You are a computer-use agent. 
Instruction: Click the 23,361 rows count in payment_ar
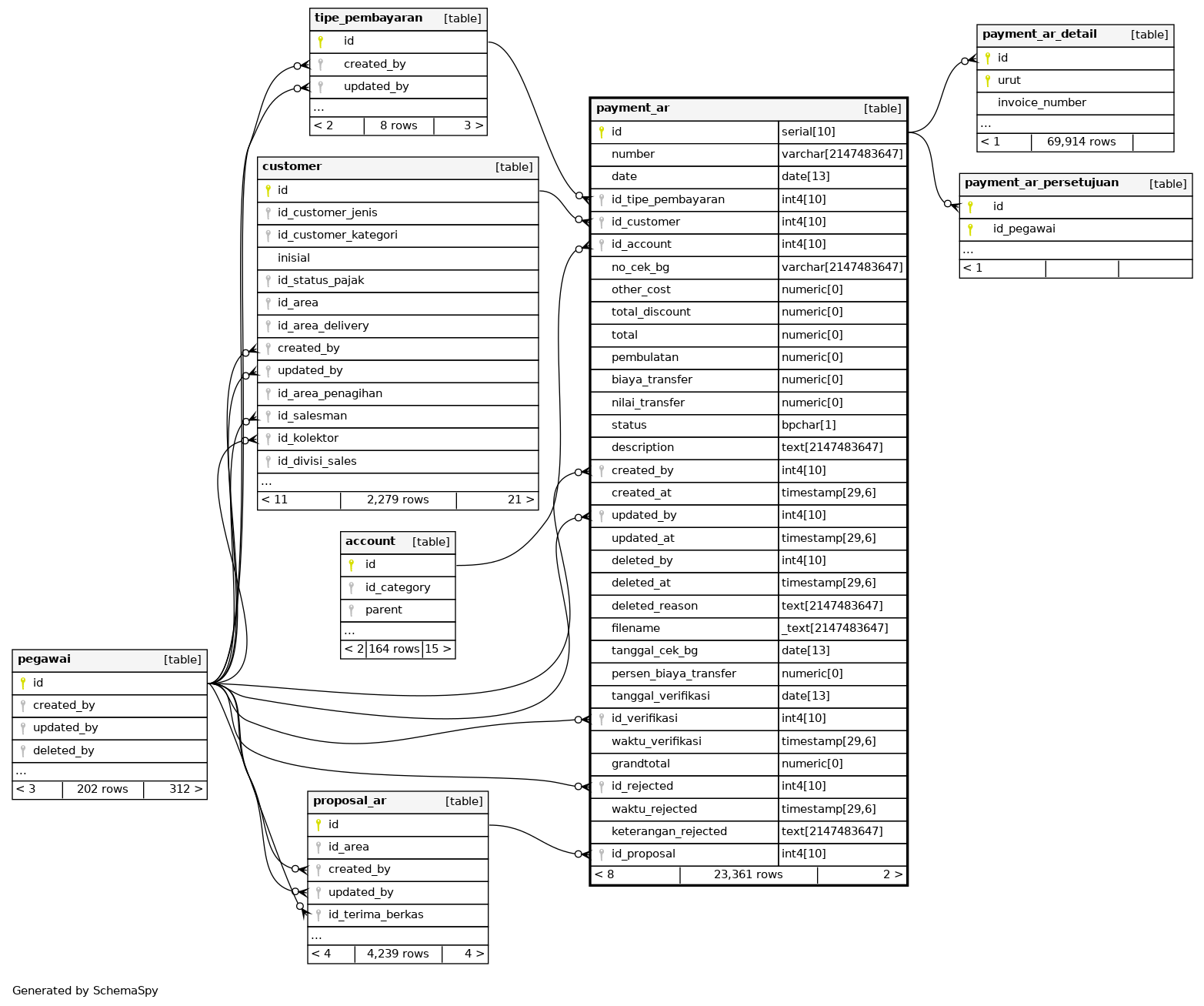click(748, 875)
